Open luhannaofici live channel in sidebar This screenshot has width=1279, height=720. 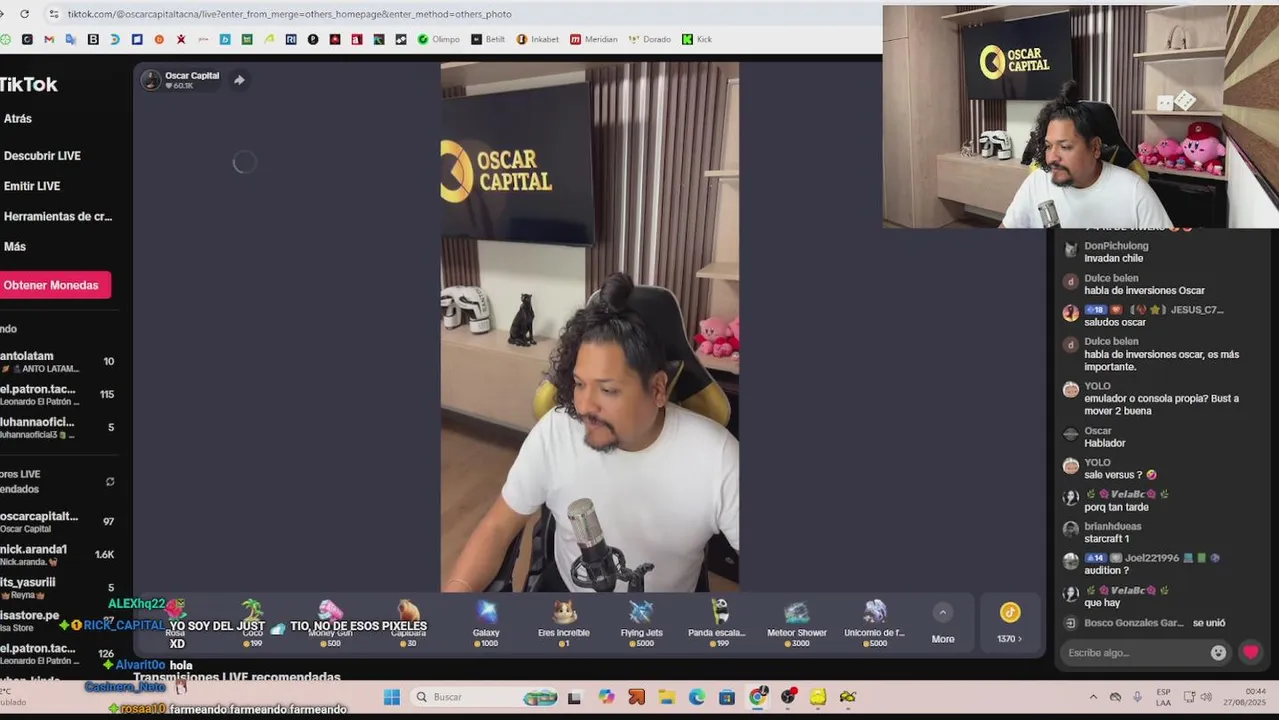57,427
